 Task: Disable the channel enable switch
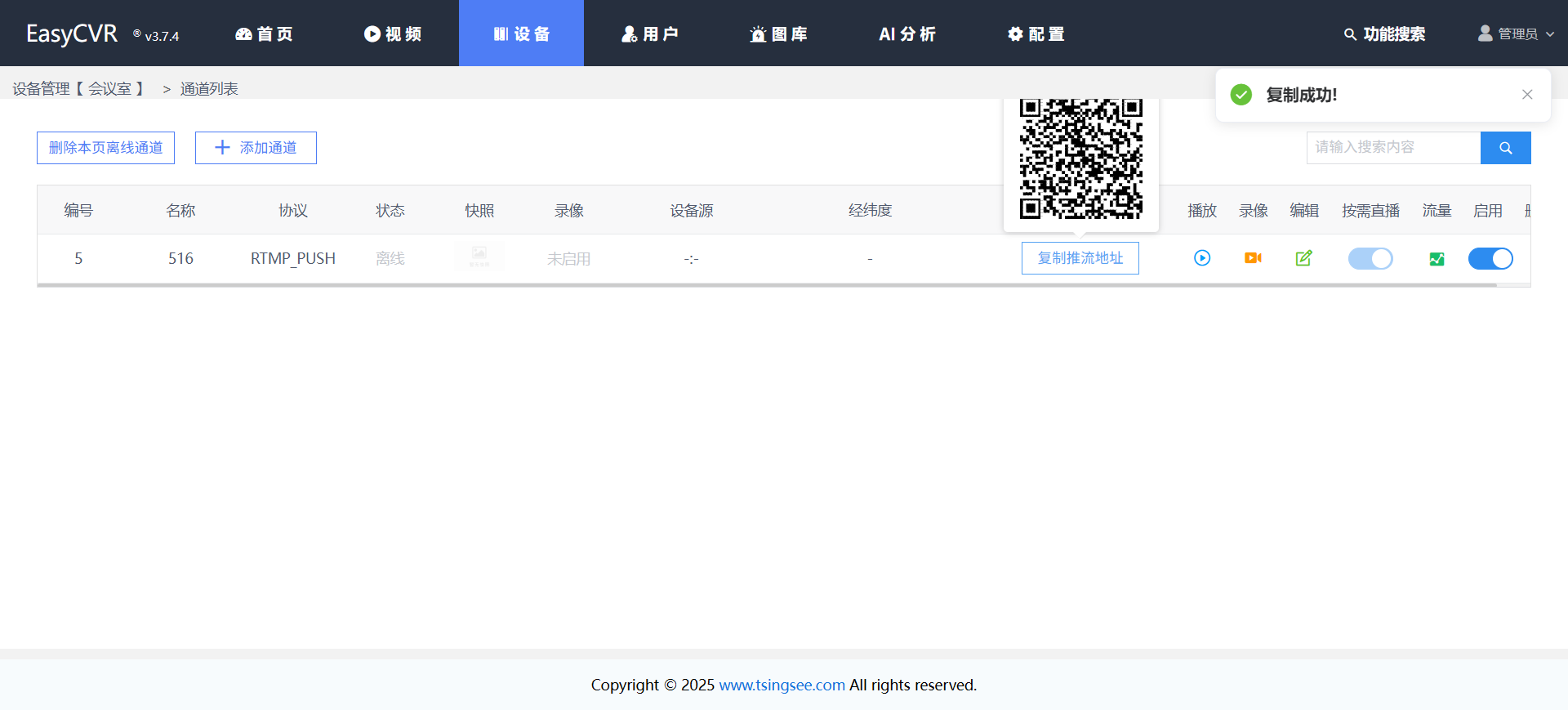(x=1490, y=259)
